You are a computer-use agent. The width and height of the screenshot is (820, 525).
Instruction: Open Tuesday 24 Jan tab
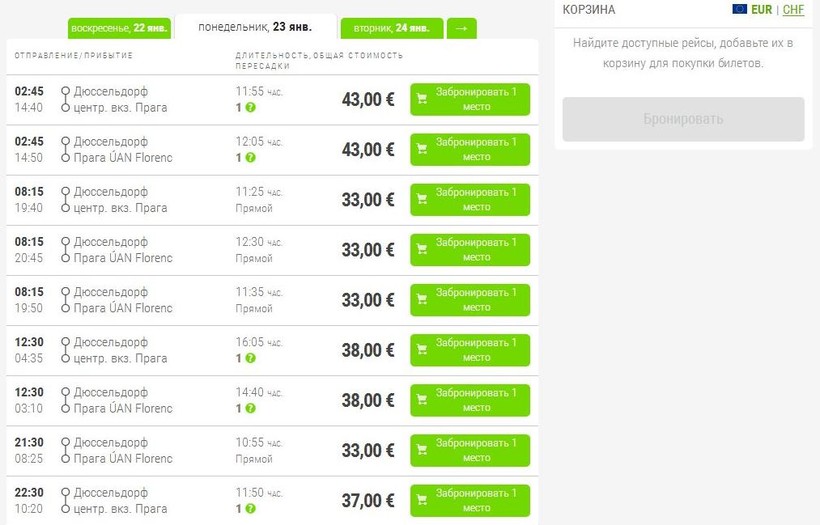click(389, 28)
